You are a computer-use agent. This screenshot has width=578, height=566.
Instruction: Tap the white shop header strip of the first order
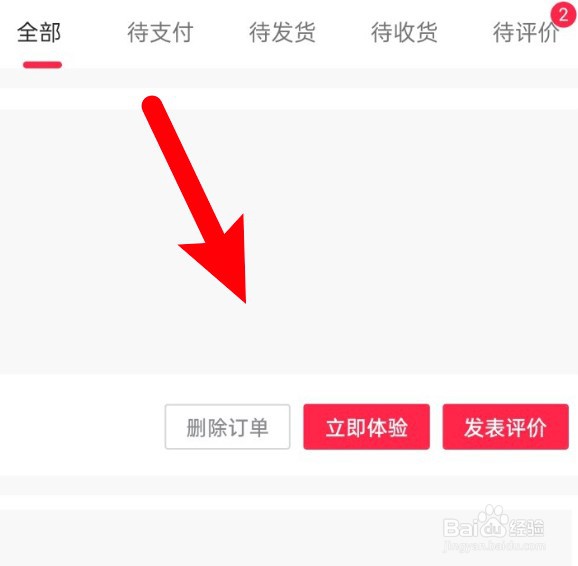point(289,98)
